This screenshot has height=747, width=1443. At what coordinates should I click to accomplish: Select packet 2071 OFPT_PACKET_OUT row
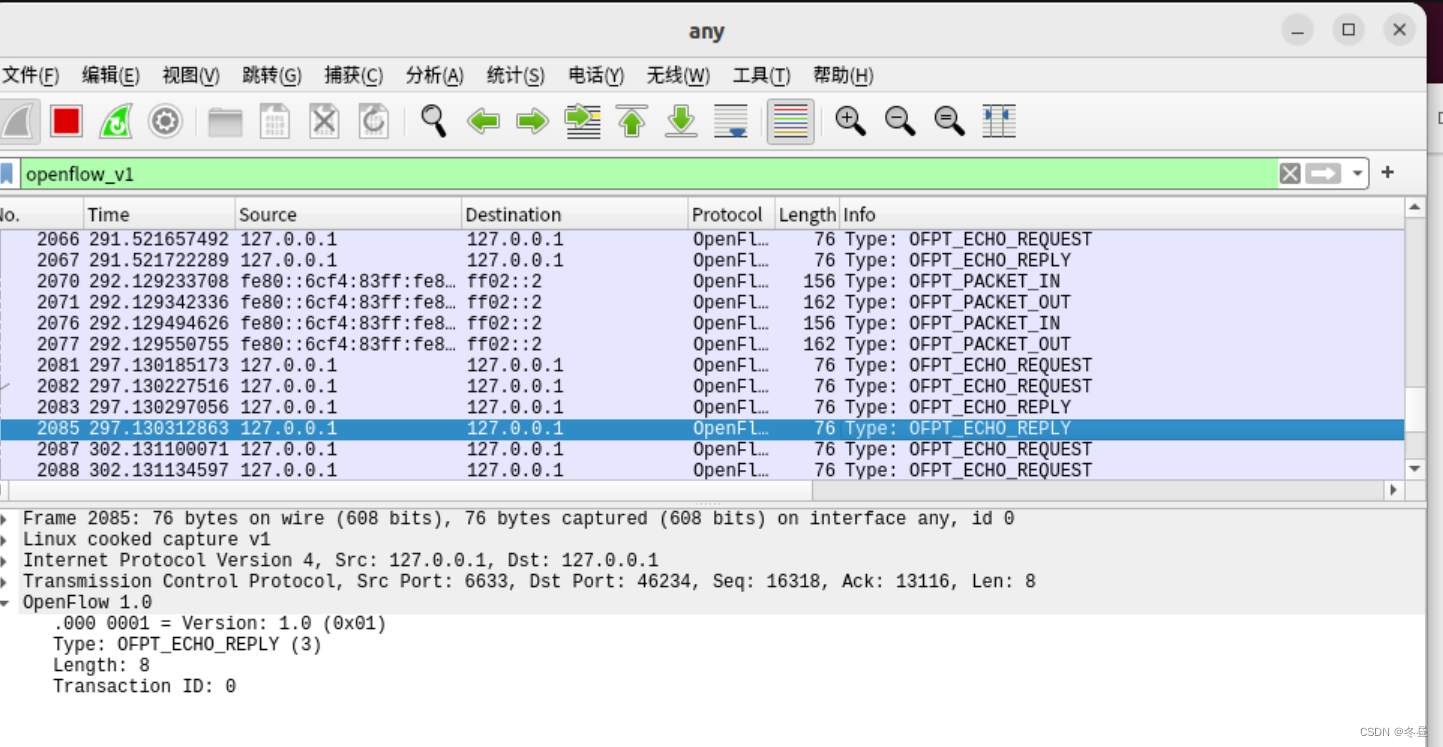tap(702, 303)
